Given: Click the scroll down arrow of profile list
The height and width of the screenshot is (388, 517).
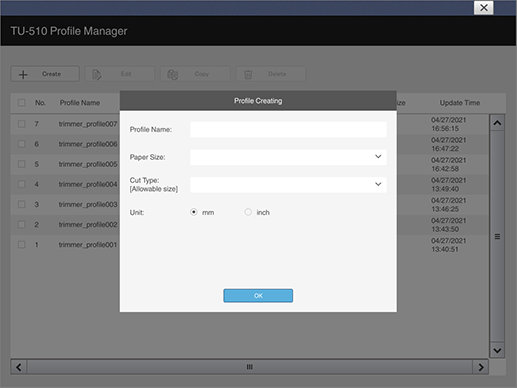Looking at the screenshot, I should [x=497, y=350].
